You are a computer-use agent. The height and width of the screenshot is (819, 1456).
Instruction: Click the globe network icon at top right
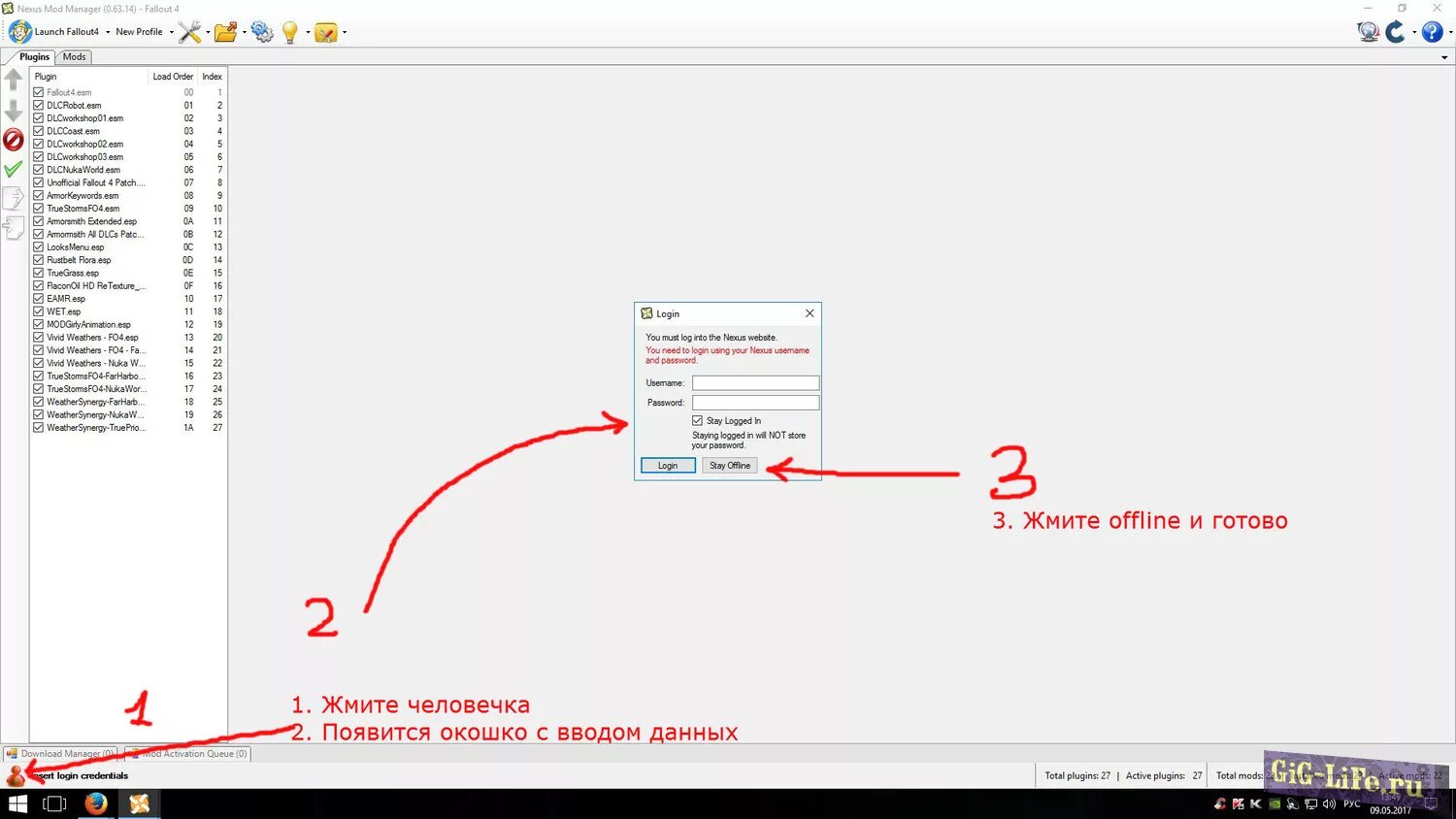point(1369,32)
